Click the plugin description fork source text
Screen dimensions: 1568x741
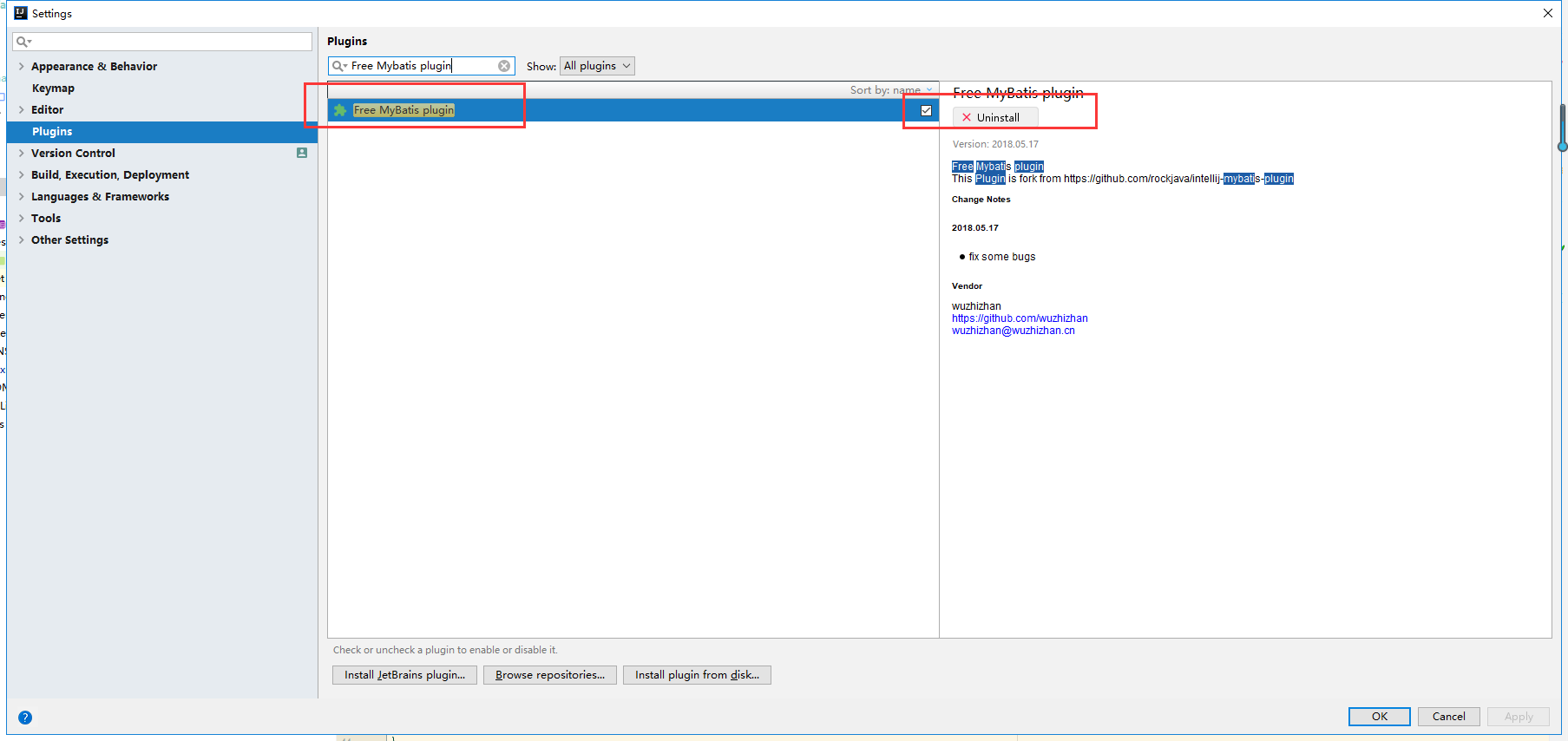coord(1123,179)
